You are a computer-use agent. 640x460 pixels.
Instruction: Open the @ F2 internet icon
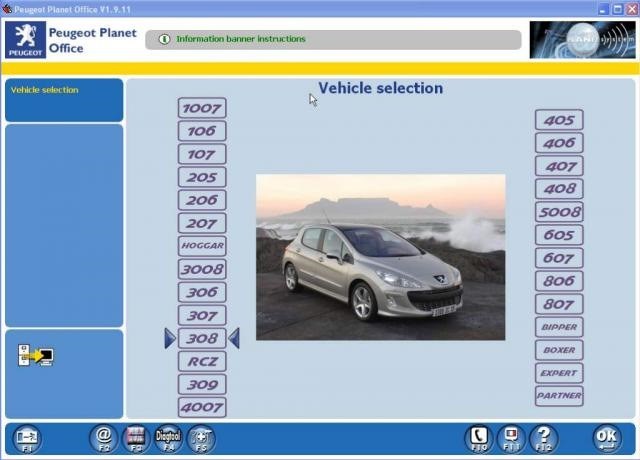point(102,438)
